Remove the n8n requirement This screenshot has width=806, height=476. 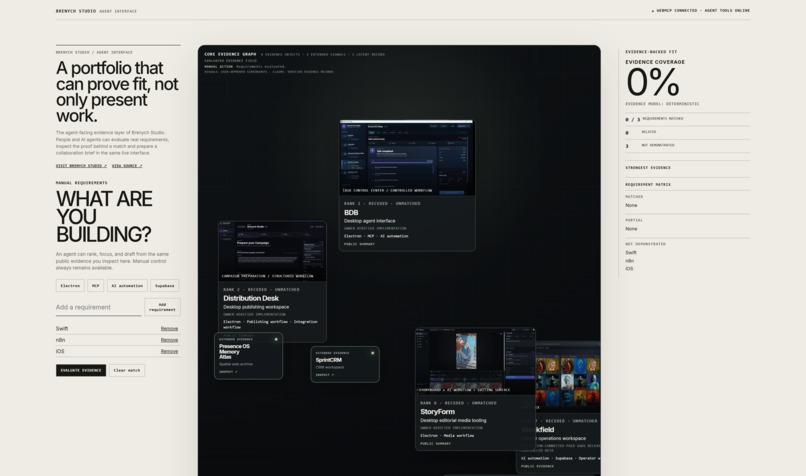click(x=169, y=340)
